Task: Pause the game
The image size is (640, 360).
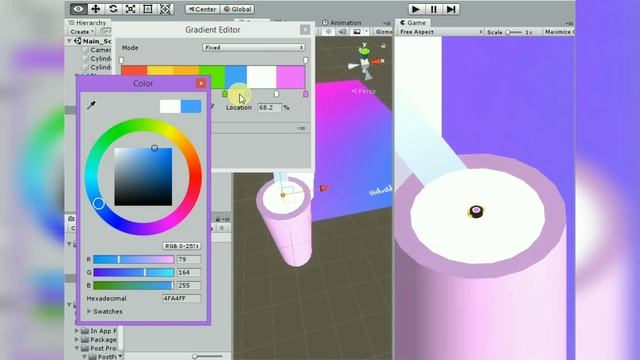Action: (x=433, y=9)
